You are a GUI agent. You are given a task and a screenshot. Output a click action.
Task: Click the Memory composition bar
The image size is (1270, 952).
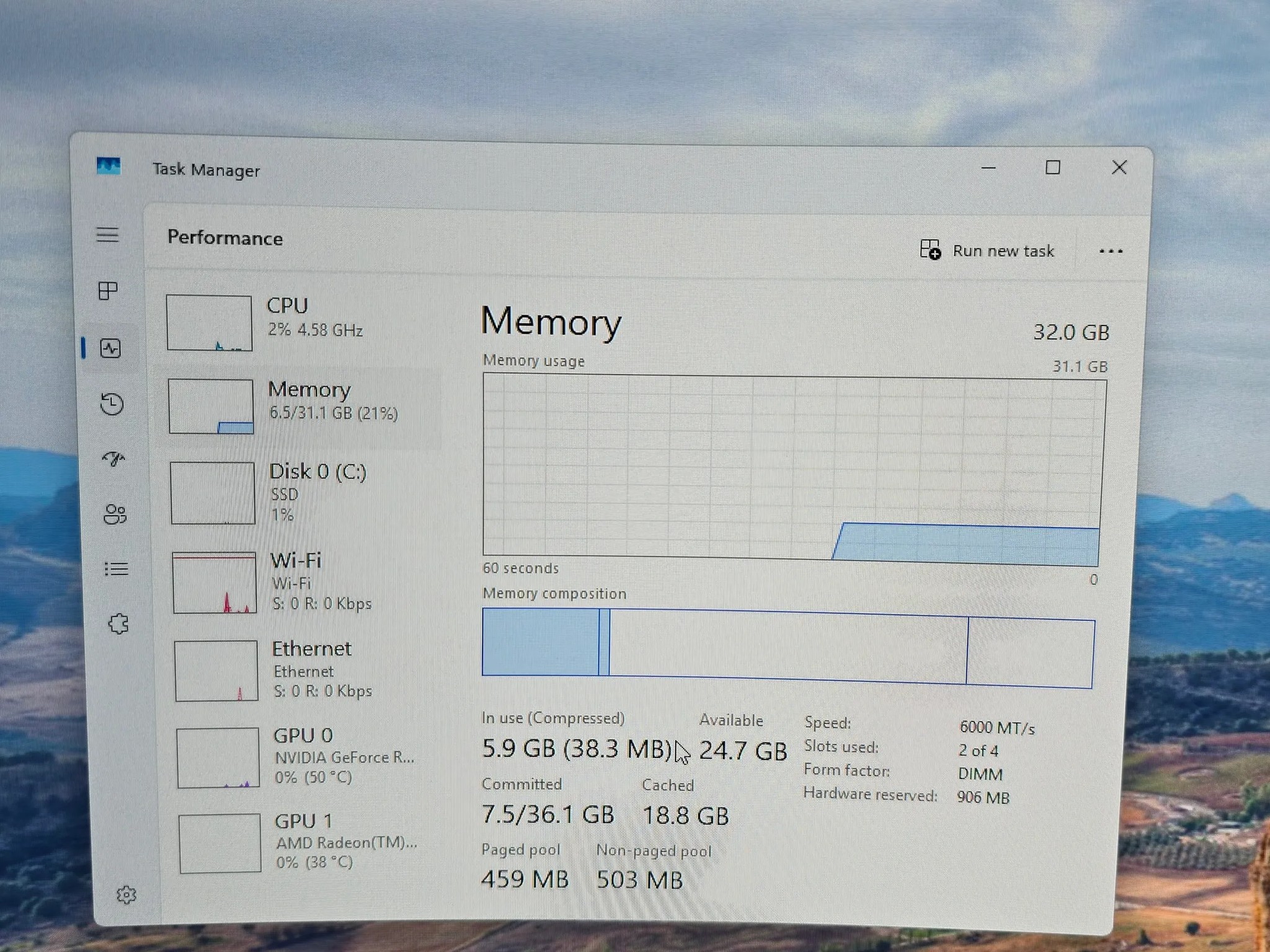(788, 647)
